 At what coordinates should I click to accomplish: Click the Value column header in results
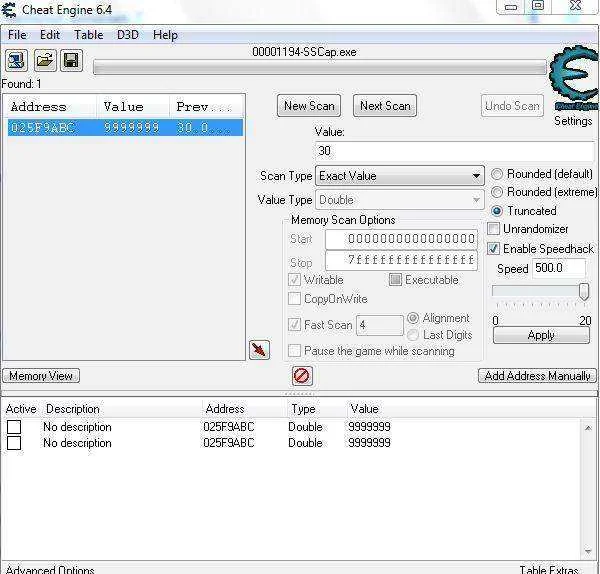coord(133,107)
